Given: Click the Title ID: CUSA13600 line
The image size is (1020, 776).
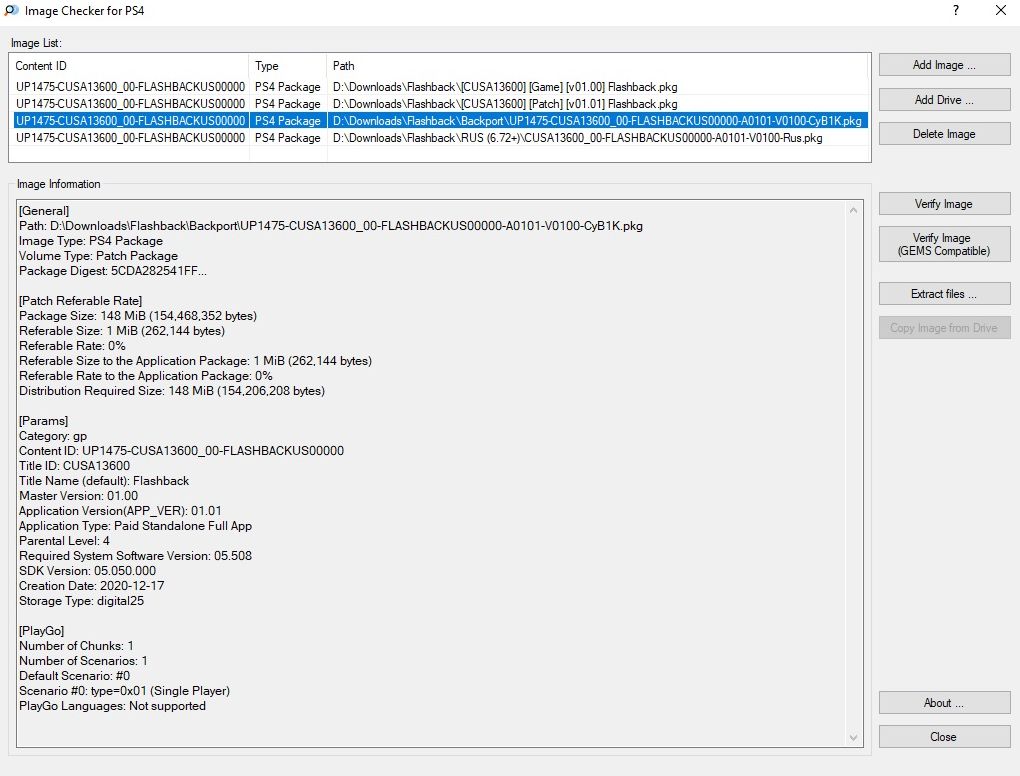Looking at the screenshot, I should click(74, 466).
